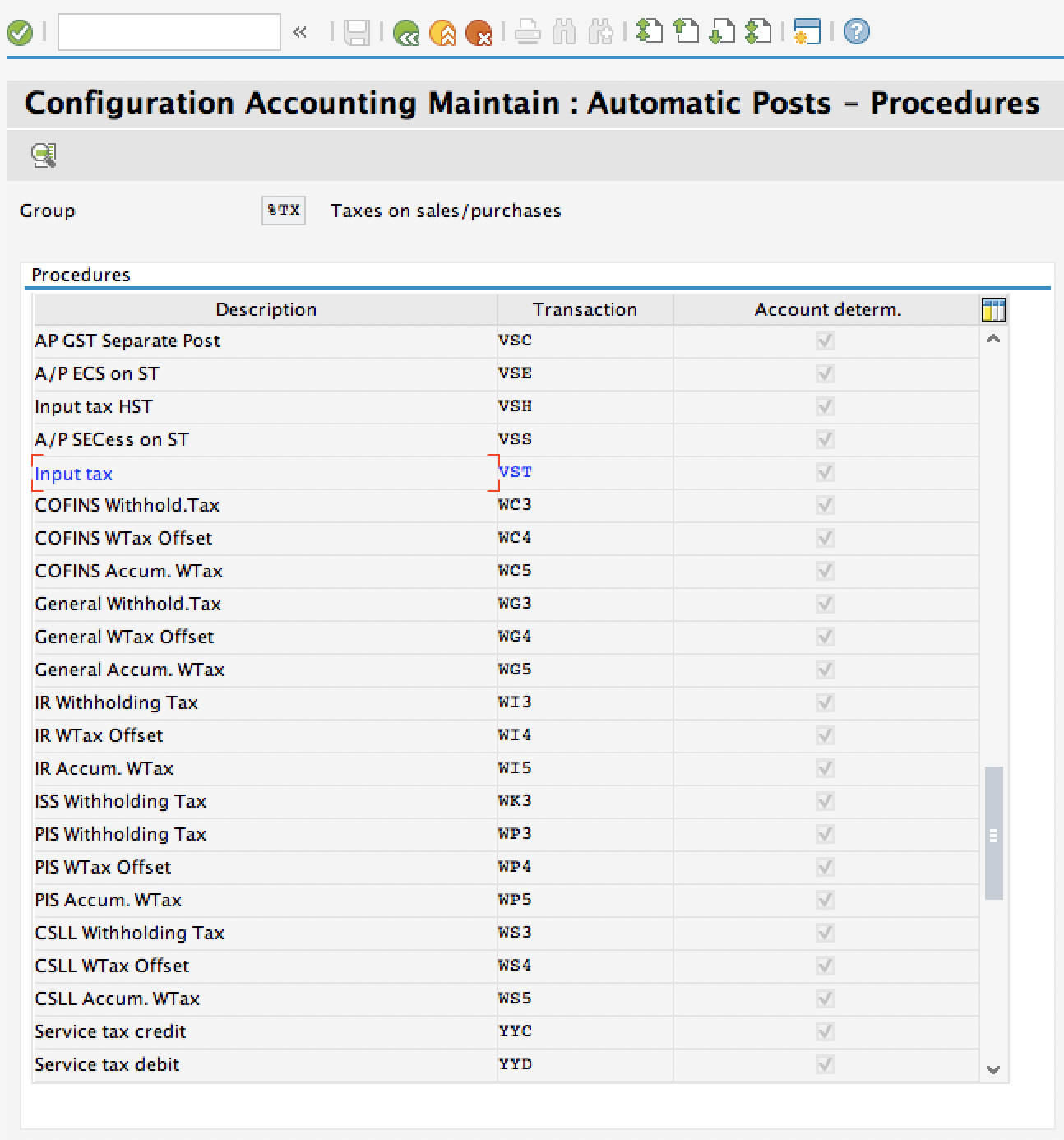Screen dimensions: 1064x1140
Task: Click the YYC transaction code cell
Action: click(585, 1031)
